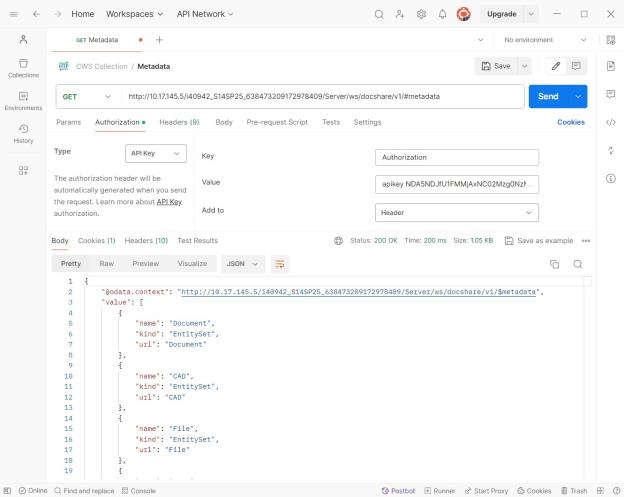Expand the API Network dropdown
The width and height of the screenshot is (624, 497).
pyautogui.click(x=205, y=14)
